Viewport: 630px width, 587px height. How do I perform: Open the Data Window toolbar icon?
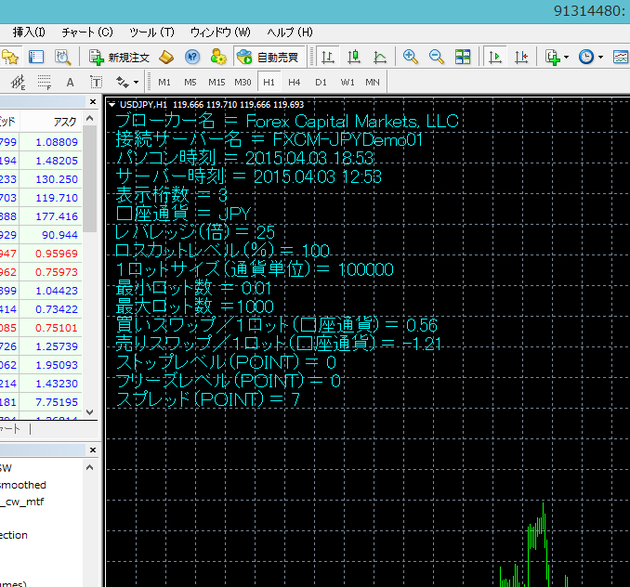36,57
